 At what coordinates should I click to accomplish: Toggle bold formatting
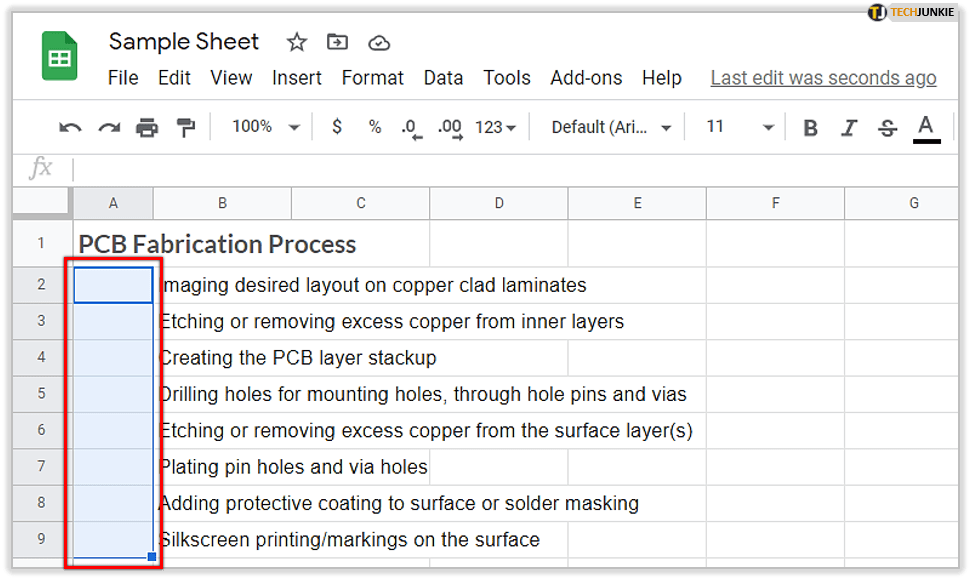[811, 127]
